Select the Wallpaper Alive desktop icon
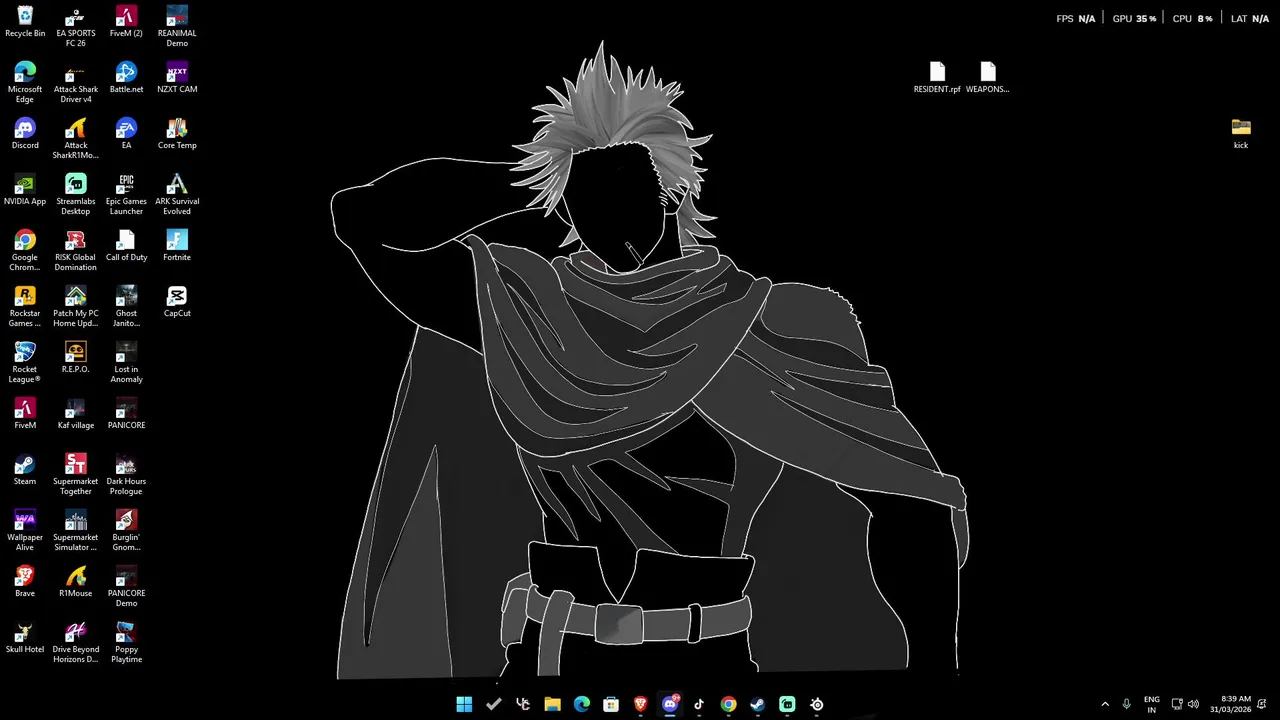Image resolution: width=1280 pixels, height=720 pixels. (x=25, y=531)
